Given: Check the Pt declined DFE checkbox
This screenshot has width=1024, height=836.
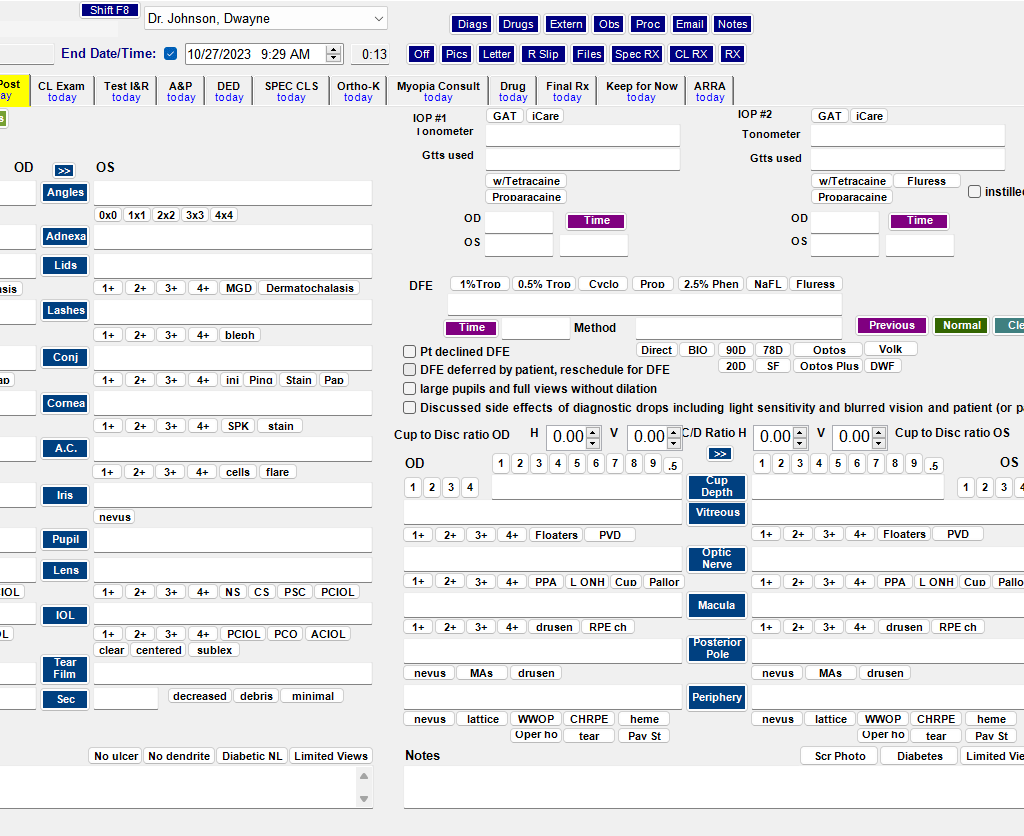Looking at the screenshot, I should (x=410, y=352).
